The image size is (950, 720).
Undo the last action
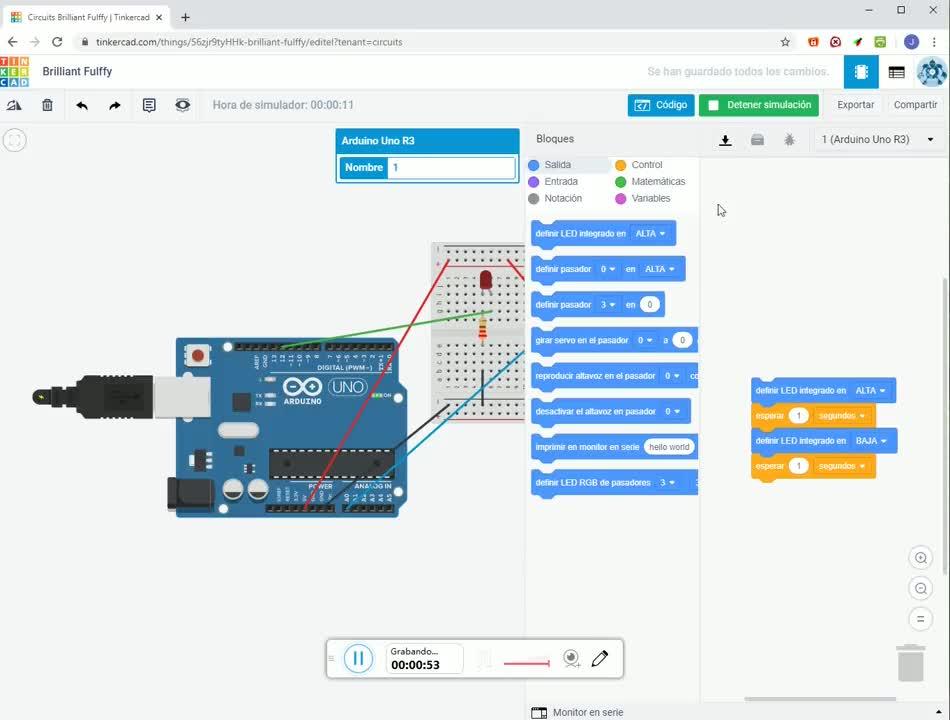pyautogui.click(x=82, y=105)
